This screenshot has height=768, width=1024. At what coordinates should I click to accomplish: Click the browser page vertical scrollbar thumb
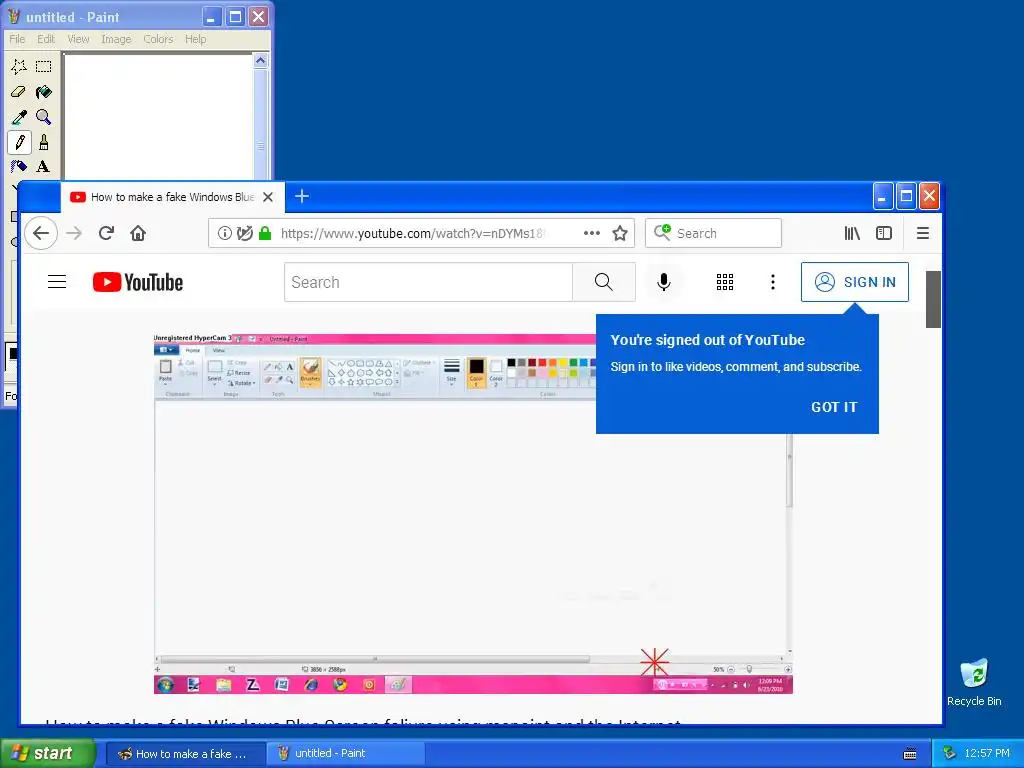point(933,299)
